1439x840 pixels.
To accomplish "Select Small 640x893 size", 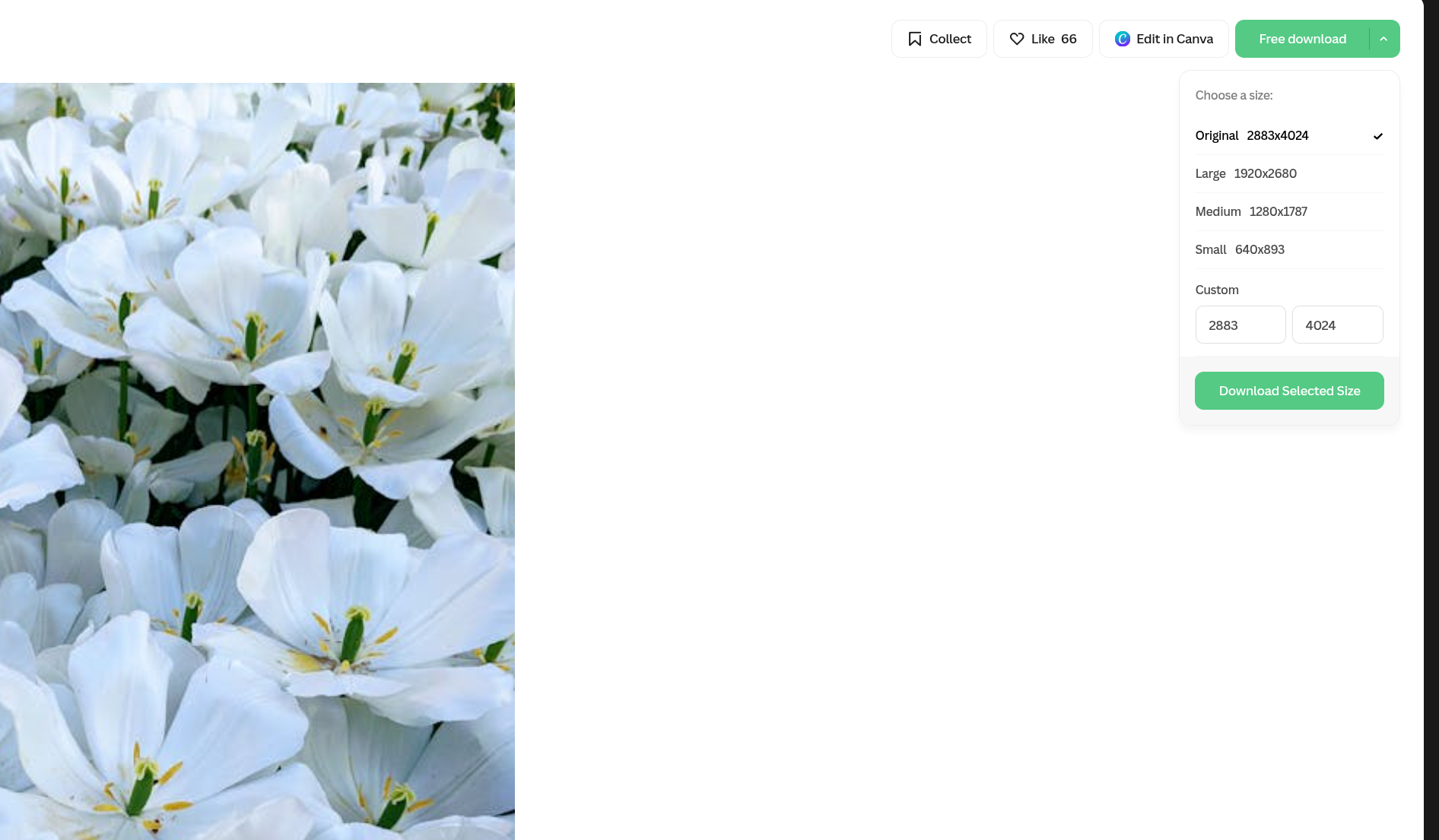I will click(x=1289, y=250).
